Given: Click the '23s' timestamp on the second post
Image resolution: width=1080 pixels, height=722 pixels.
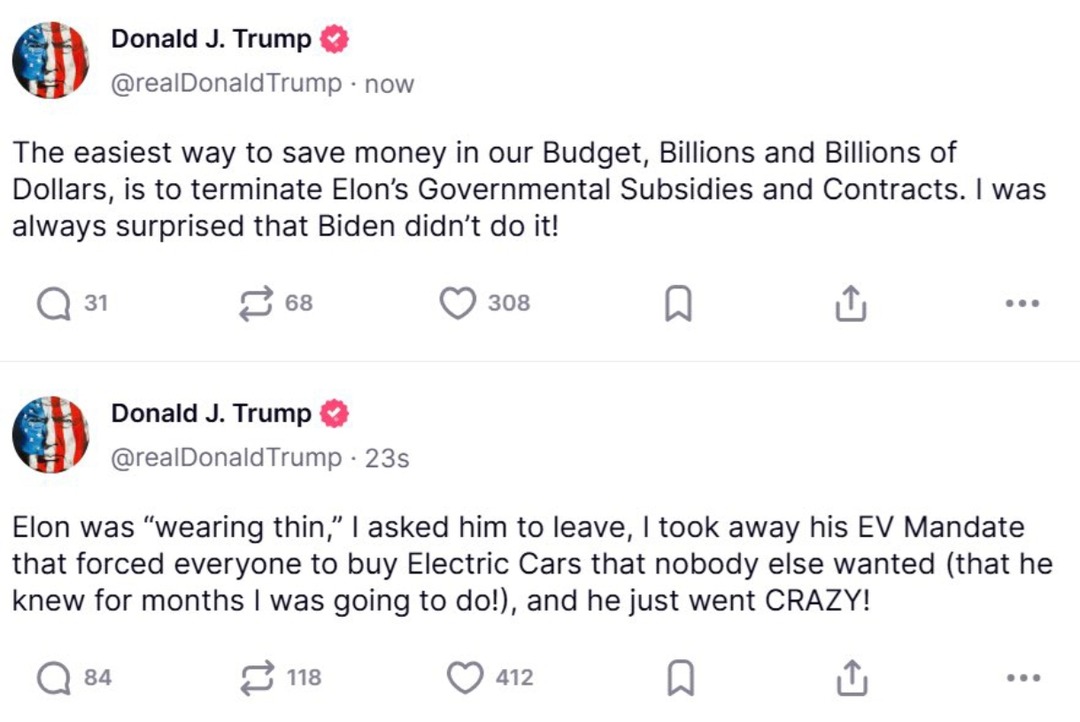Looking at the screenshot, I should 384,457.
